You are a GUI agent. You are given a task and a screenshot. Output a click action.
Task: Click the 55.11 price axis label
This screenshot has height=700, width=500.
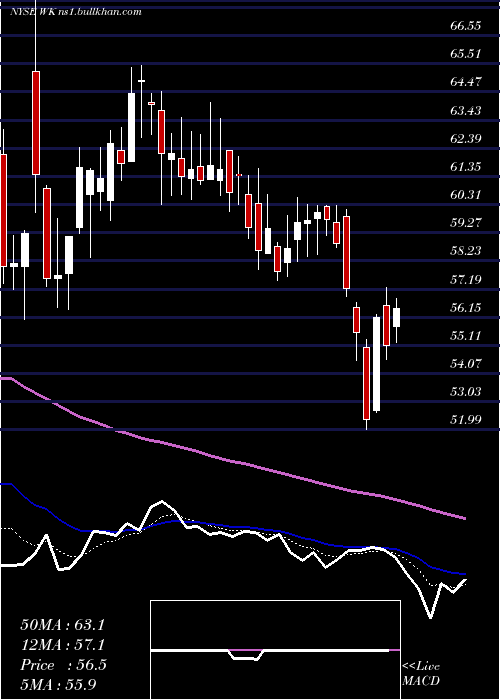(x=466, y=336)
